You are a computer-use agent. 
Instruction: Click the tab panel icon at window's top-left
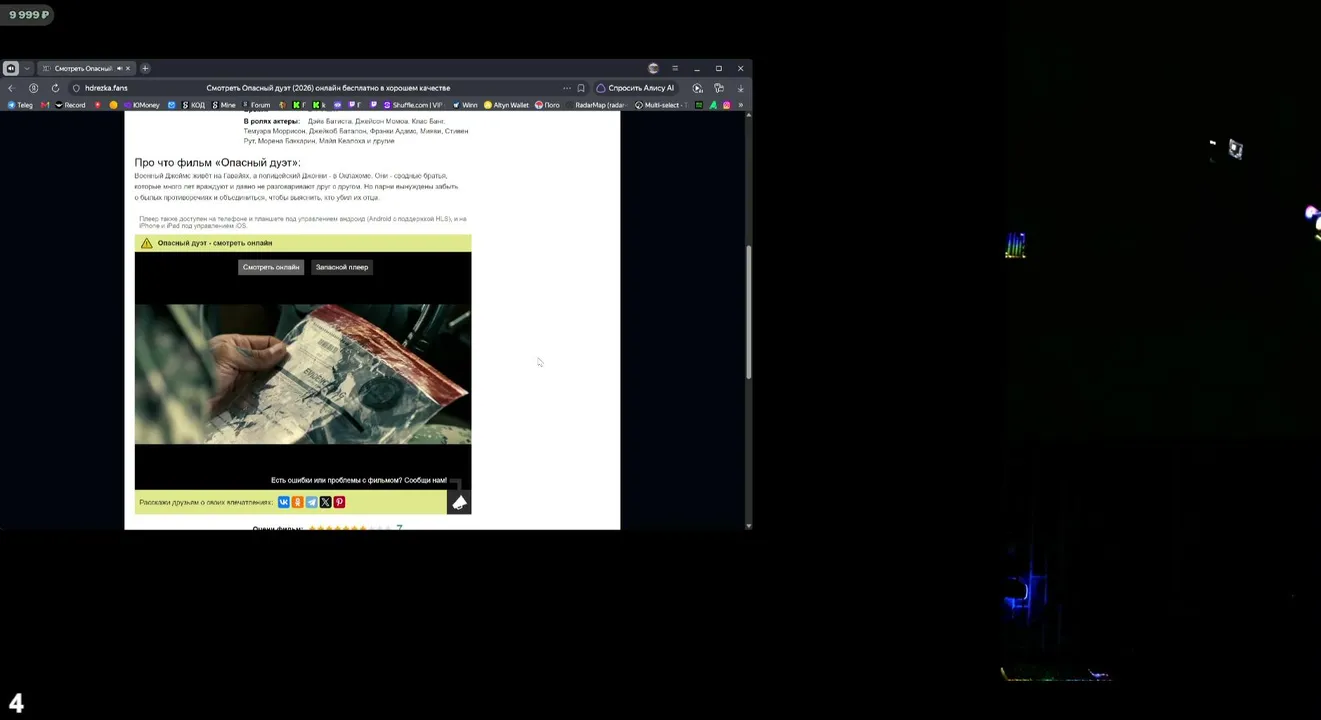(10, 68)
